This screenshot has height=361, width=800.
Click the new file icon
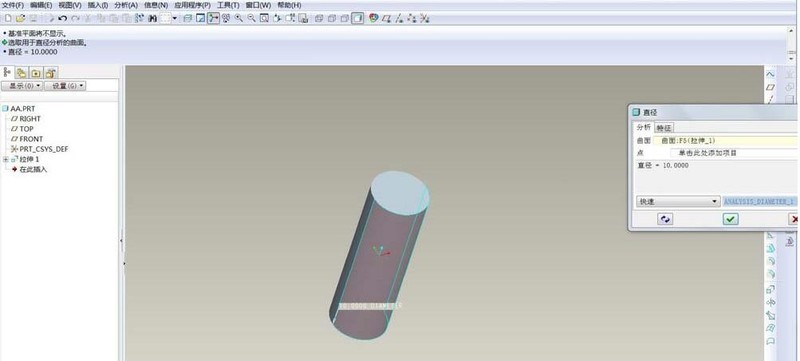(x=8, y=18)
